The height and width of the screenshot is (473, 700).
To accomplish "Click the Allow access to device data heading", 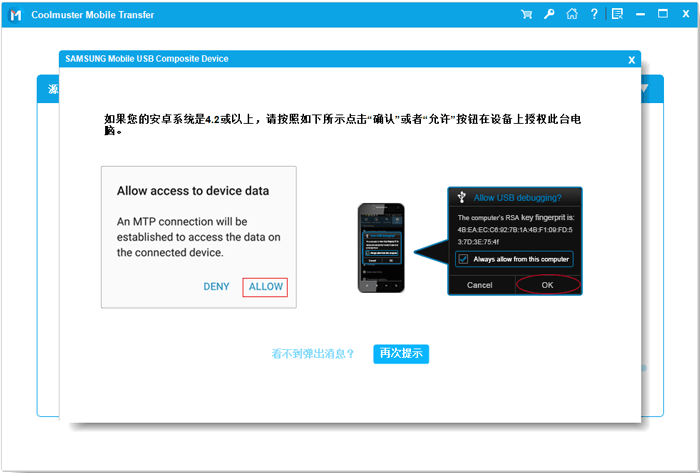I will tap(193, 191).
